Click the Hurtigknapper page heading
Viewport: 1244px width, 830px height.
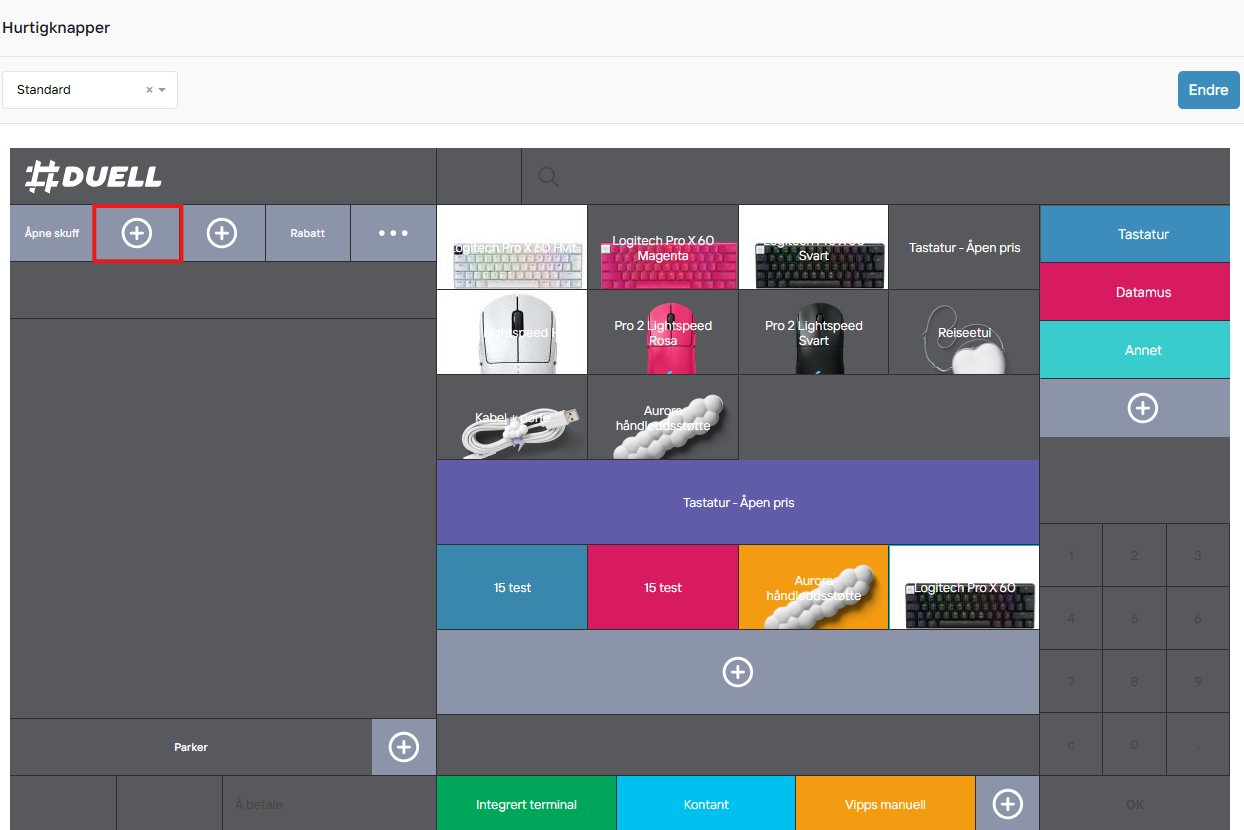pos(56,28)
